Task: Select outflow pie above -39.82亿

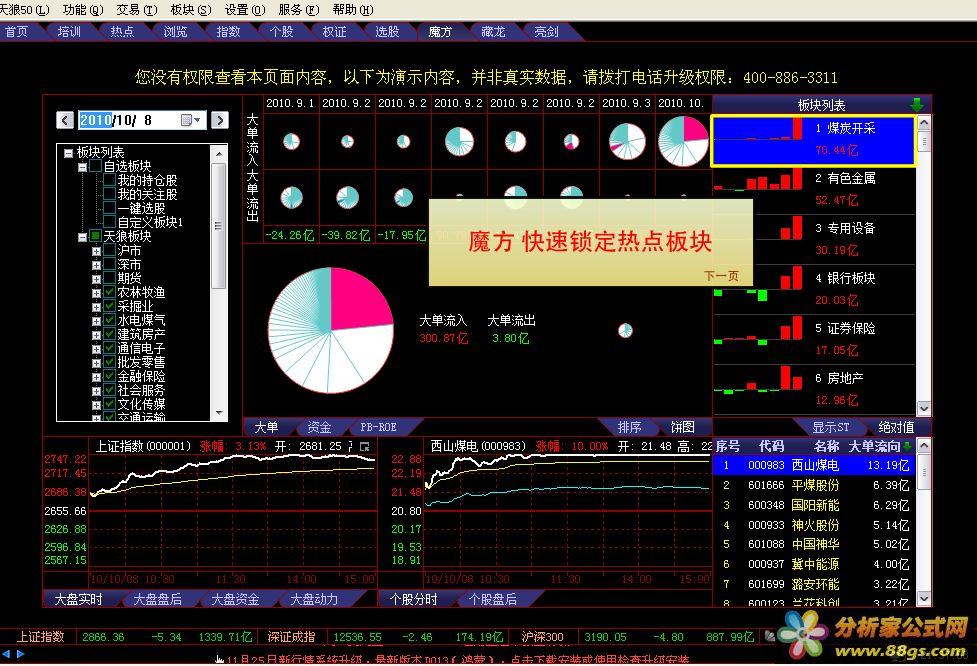Action: tap(347, 198)
